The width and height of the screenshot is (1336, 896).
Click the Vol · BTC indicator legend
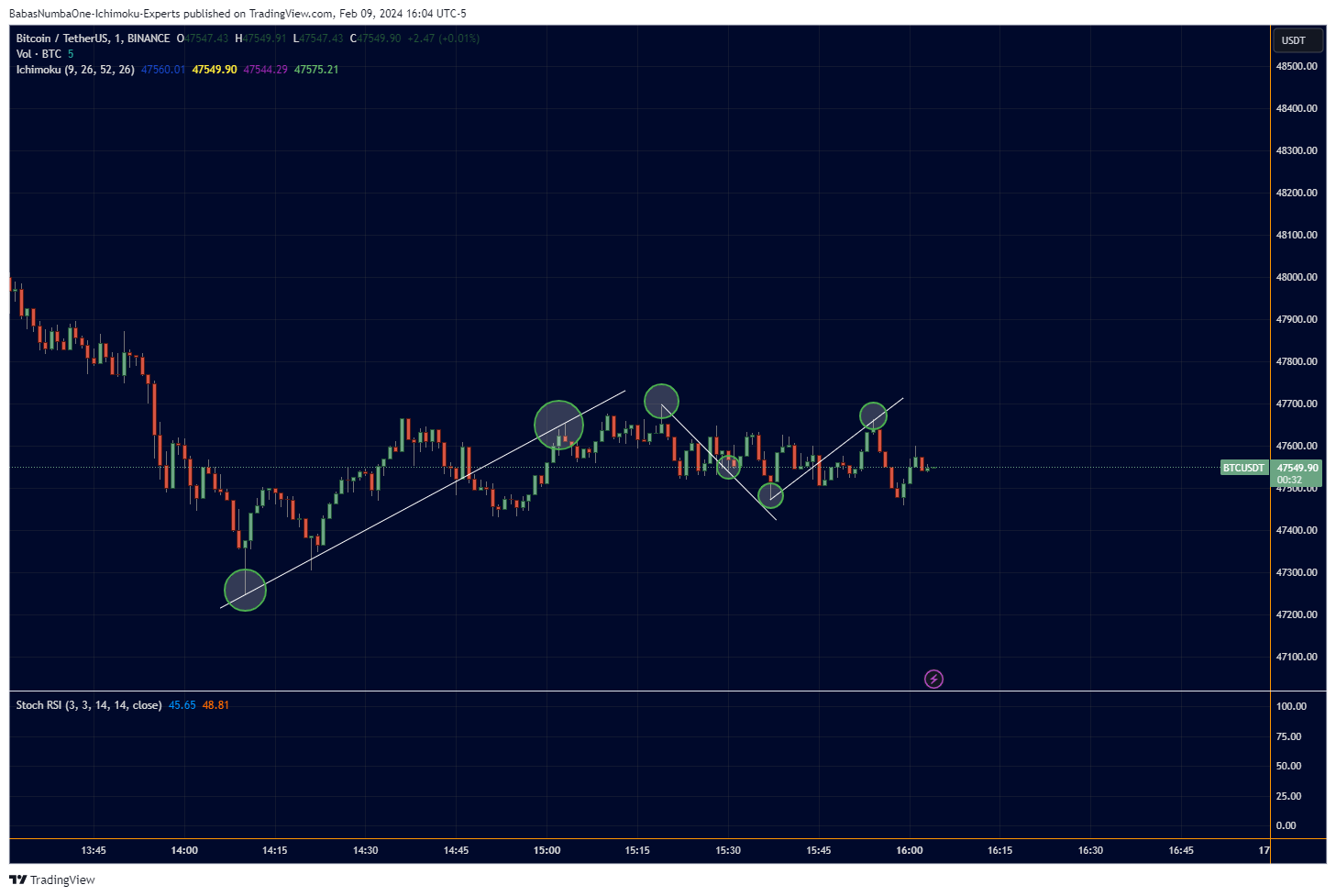[39, 54]
